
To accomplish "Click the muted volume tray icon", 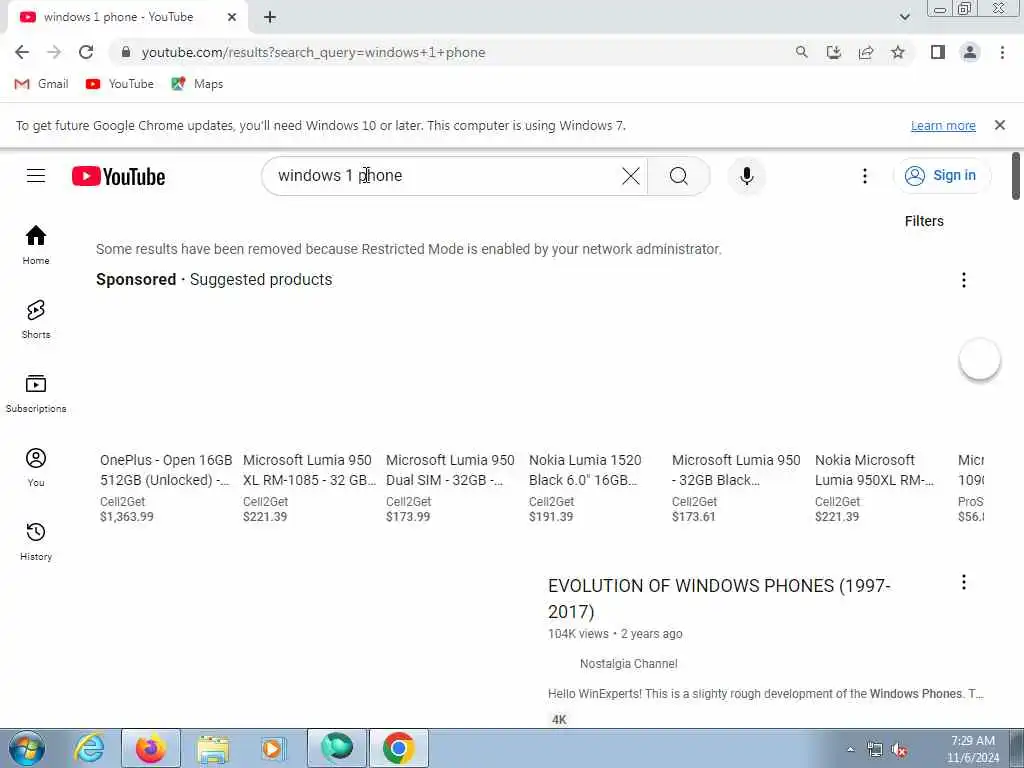I will [899, 750].
